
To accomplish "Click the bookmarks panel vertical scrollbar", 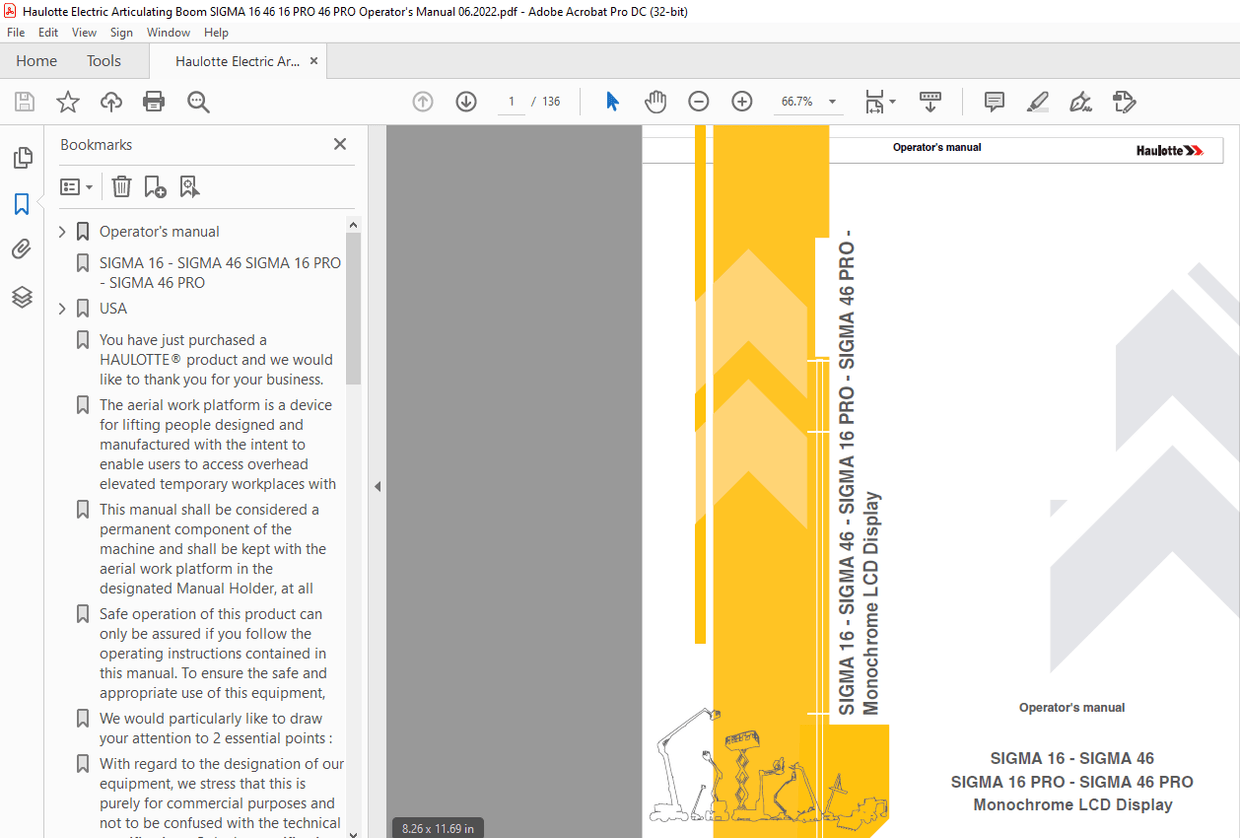I will [x=353, y=310].
